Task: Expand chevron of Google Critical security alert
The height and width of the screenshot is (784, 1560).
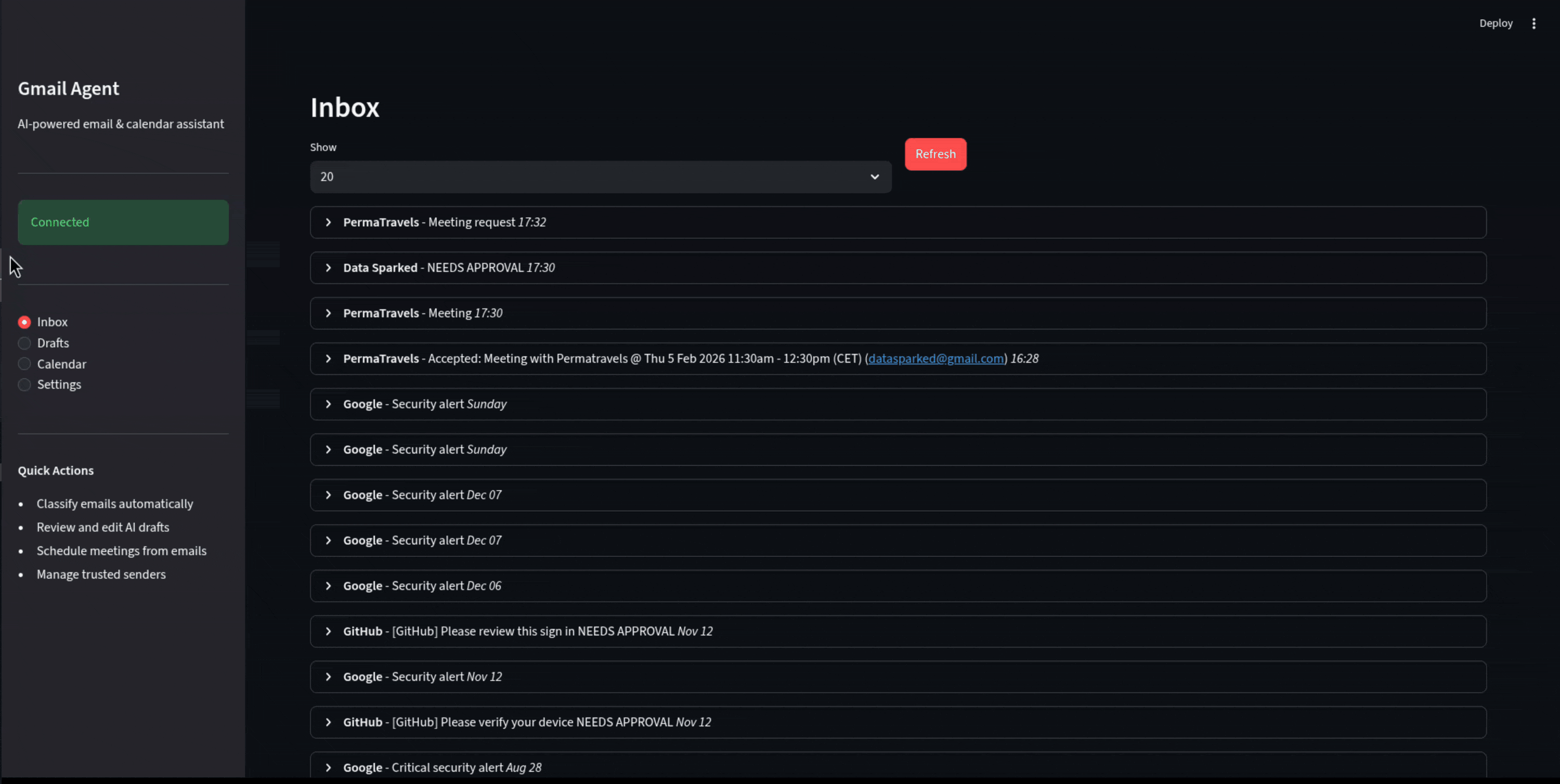Action: (328, 767)
